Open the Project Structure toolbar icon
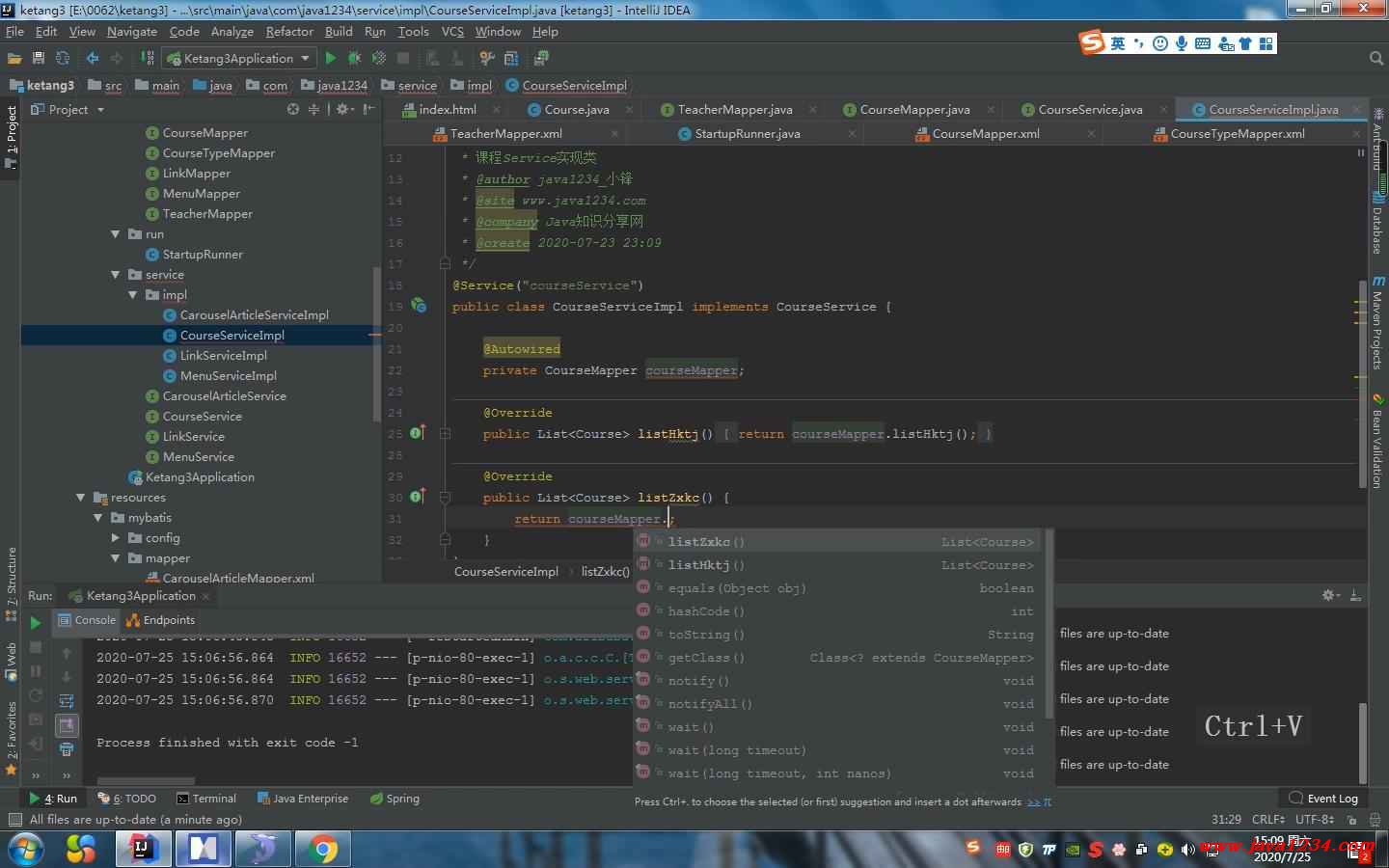Screen dimensions: 1389x868 (x=511, y=58)
